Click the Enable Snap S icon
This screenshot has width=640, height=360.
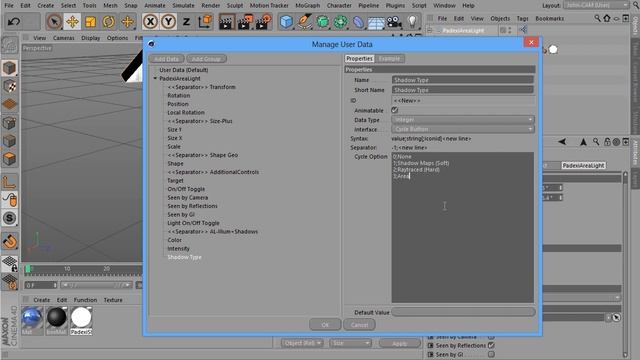click(x=9, y=218)
